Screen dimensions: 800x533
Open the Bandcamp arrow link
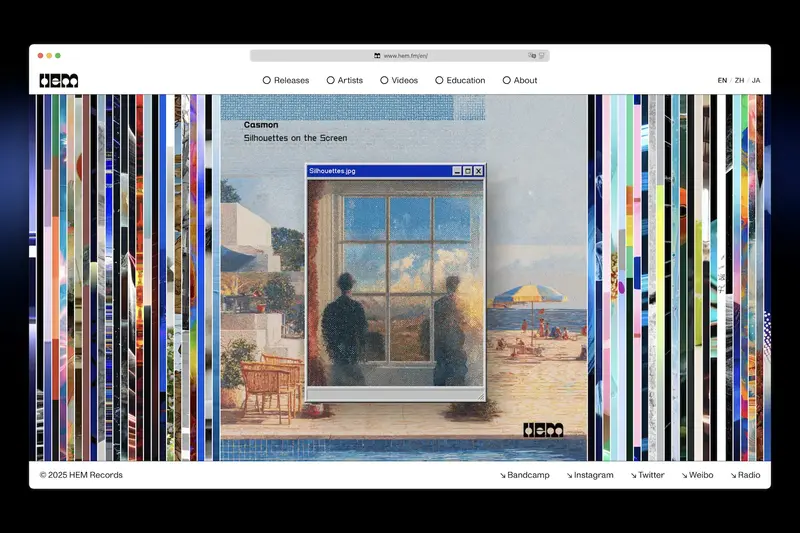tap(529, 475)
